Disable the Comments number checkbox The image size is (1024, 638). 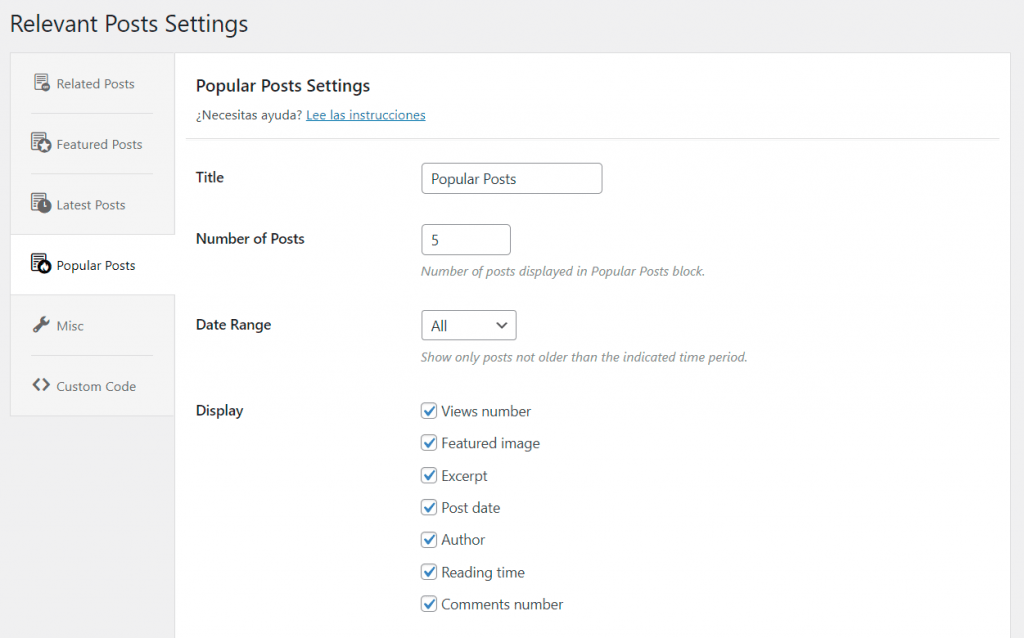429,604
